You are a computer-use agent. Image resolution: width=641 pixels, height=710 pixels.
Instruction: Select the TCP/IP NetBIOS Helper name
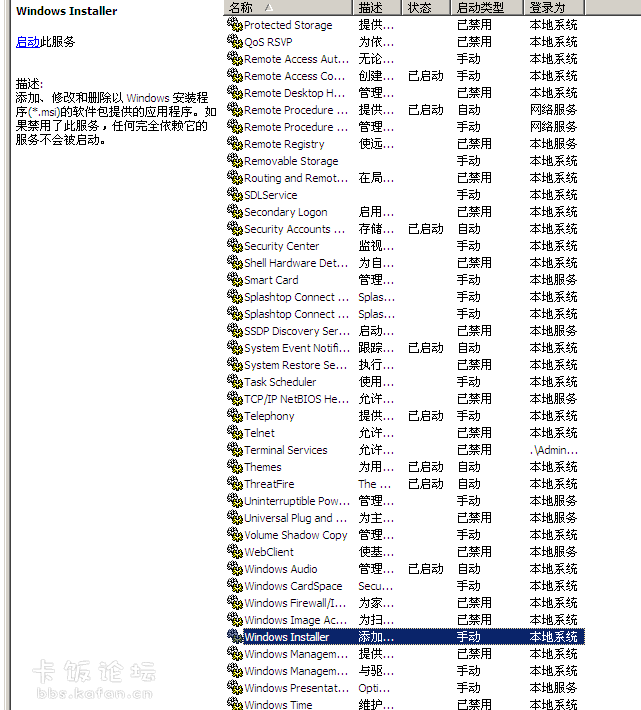coord(297,398)
